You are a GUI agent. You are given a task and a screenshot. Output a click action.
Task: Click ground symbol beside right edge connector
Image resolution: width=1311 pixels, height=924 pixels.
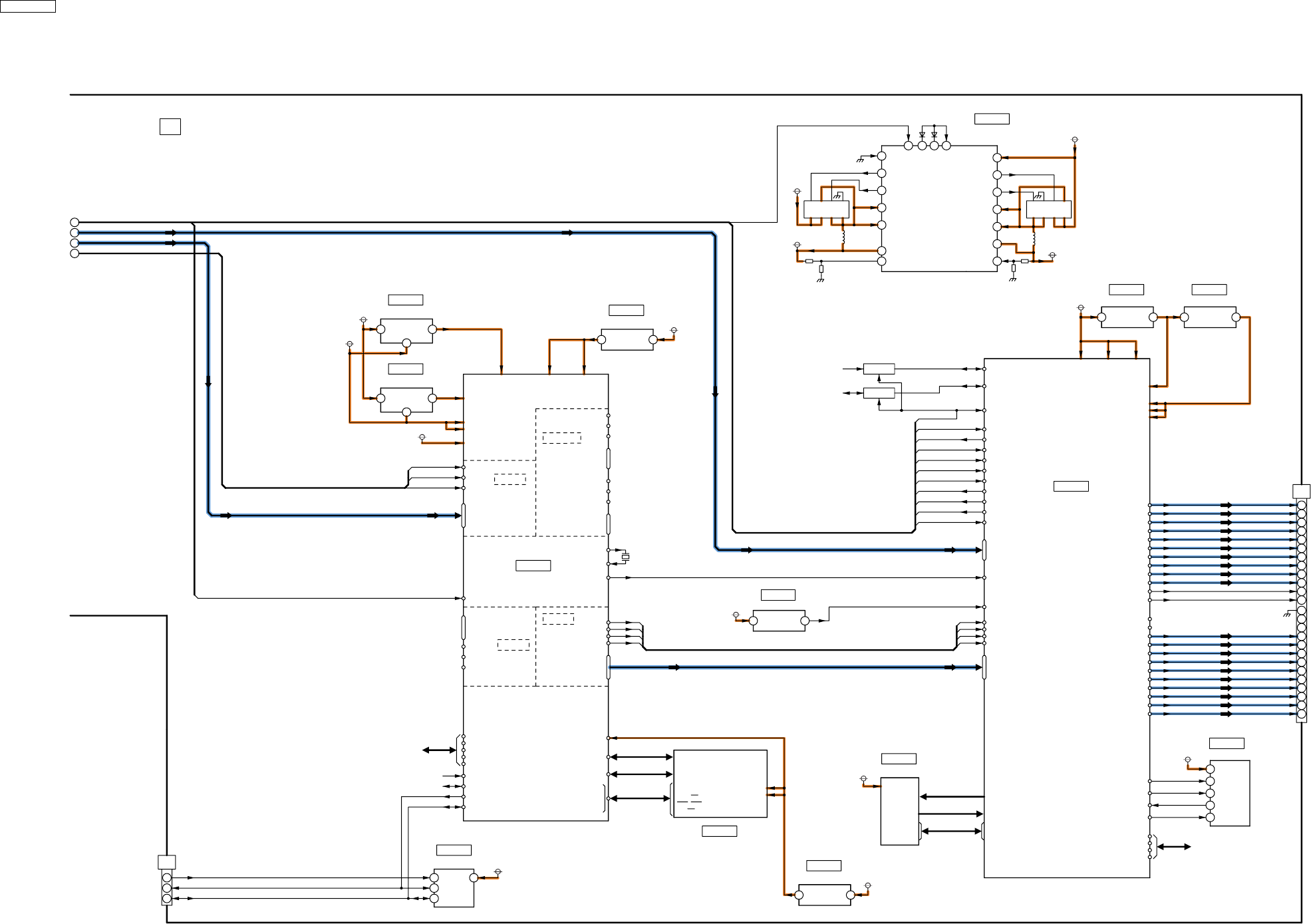pyautogui.click(x=1287, y=614)
